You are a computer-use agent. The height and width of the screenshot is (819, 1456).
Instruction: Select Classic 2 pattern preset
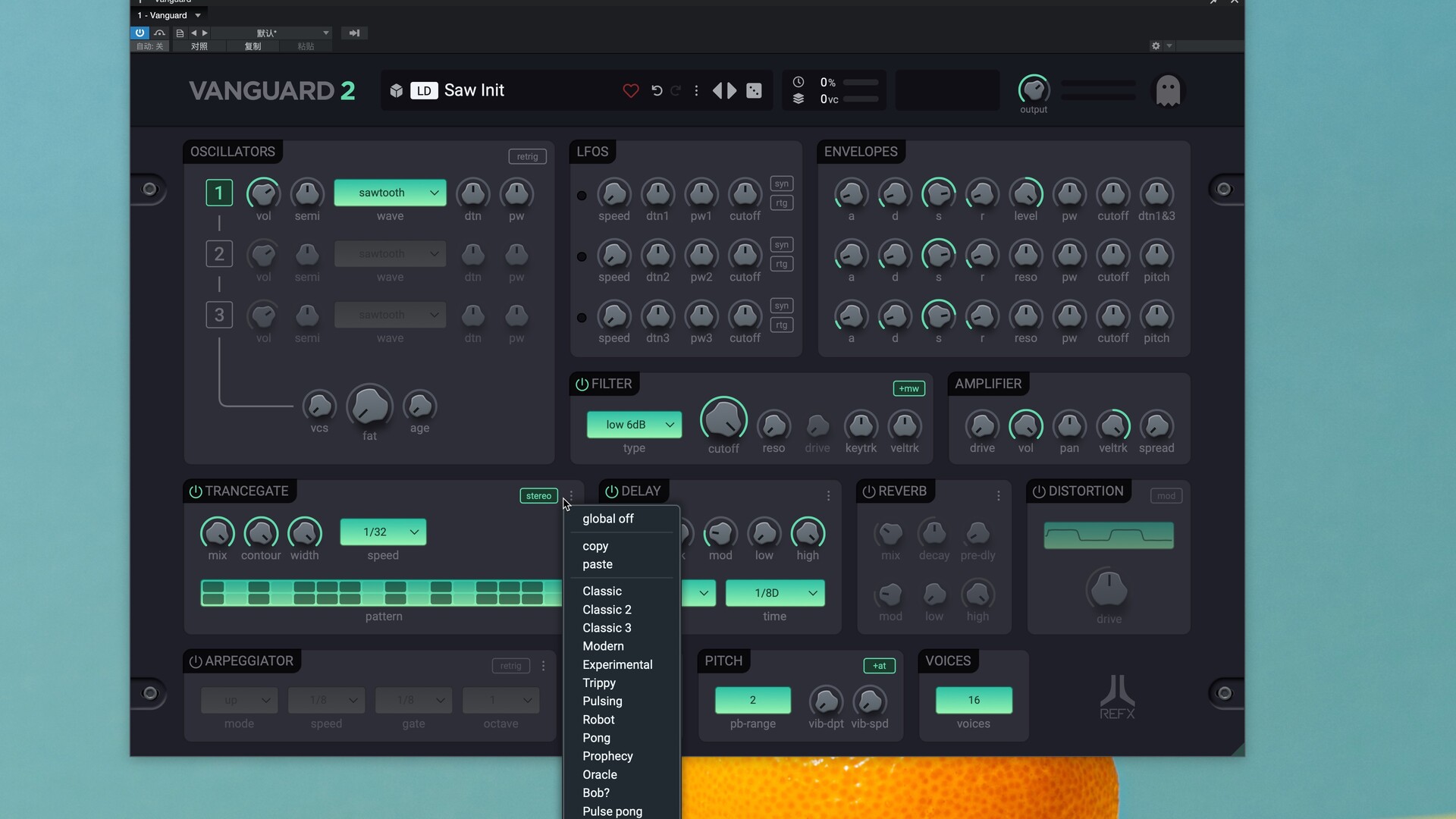pos(607,610)
